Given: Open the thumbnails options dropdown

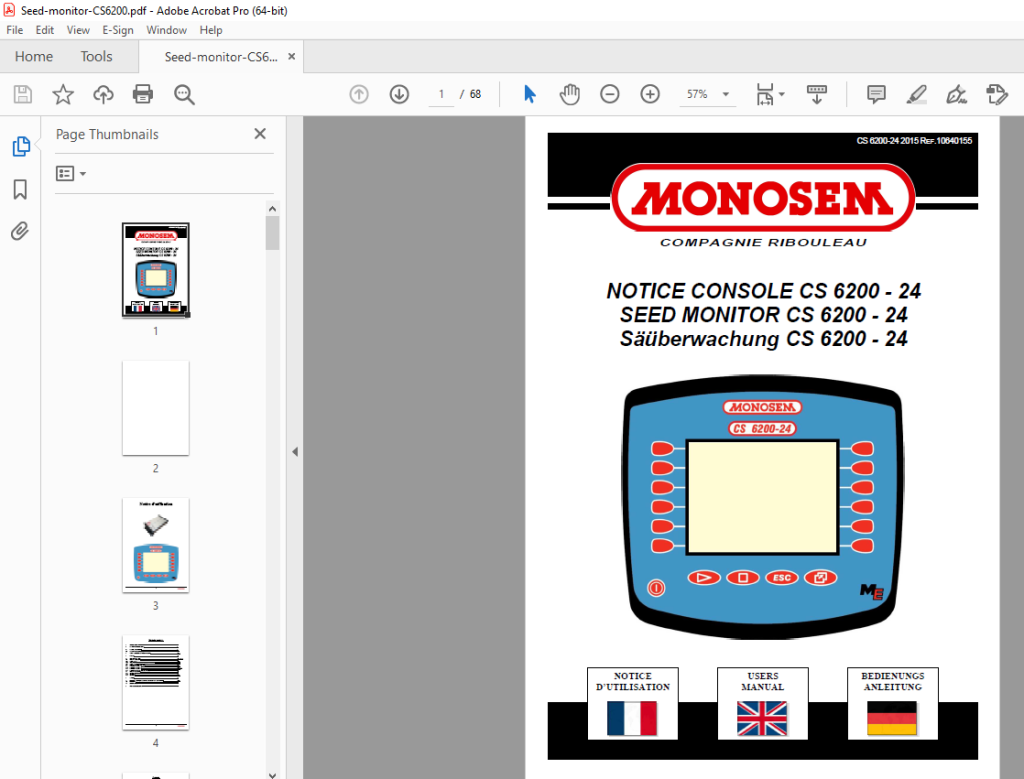Looking at the screenshot, I should pyautogui.click(x=71, y=174).
